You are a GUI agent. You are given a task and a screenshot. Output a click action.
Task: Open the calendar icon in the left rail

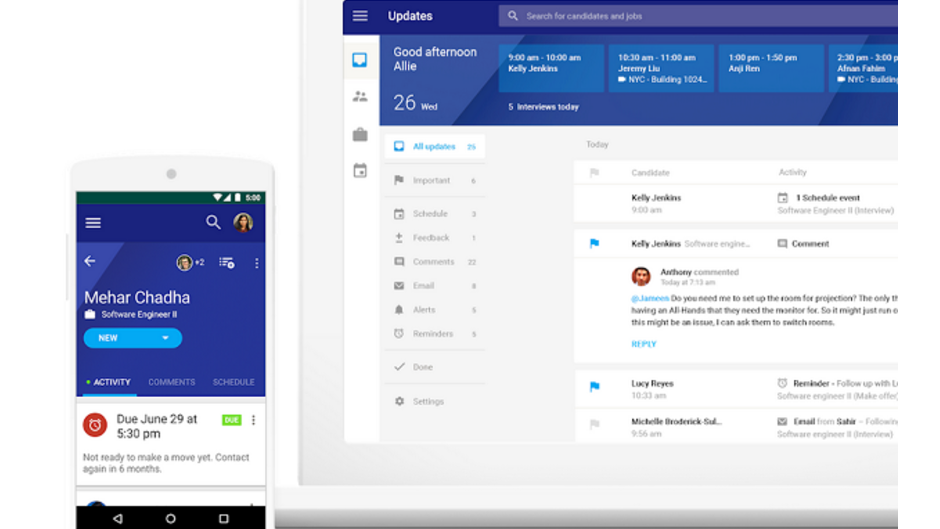coord(360,171)
